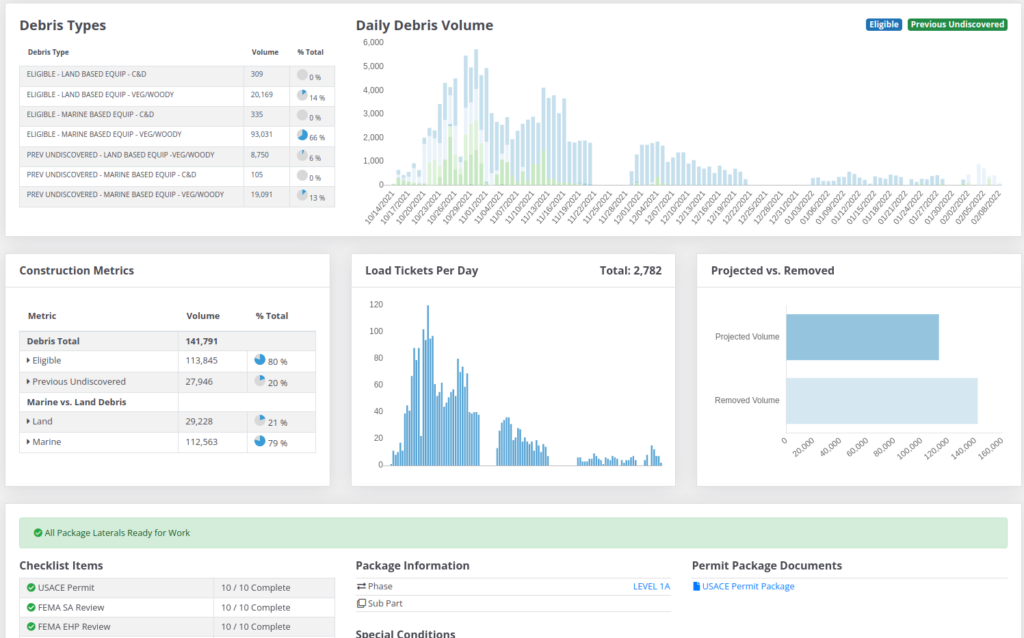
Task: Click the green check icon in the ready banner
Action: [38, 533]
